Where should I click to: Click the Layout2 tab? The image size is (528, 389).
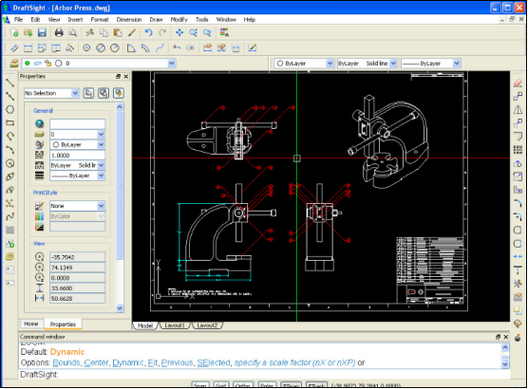click(207, 325)
